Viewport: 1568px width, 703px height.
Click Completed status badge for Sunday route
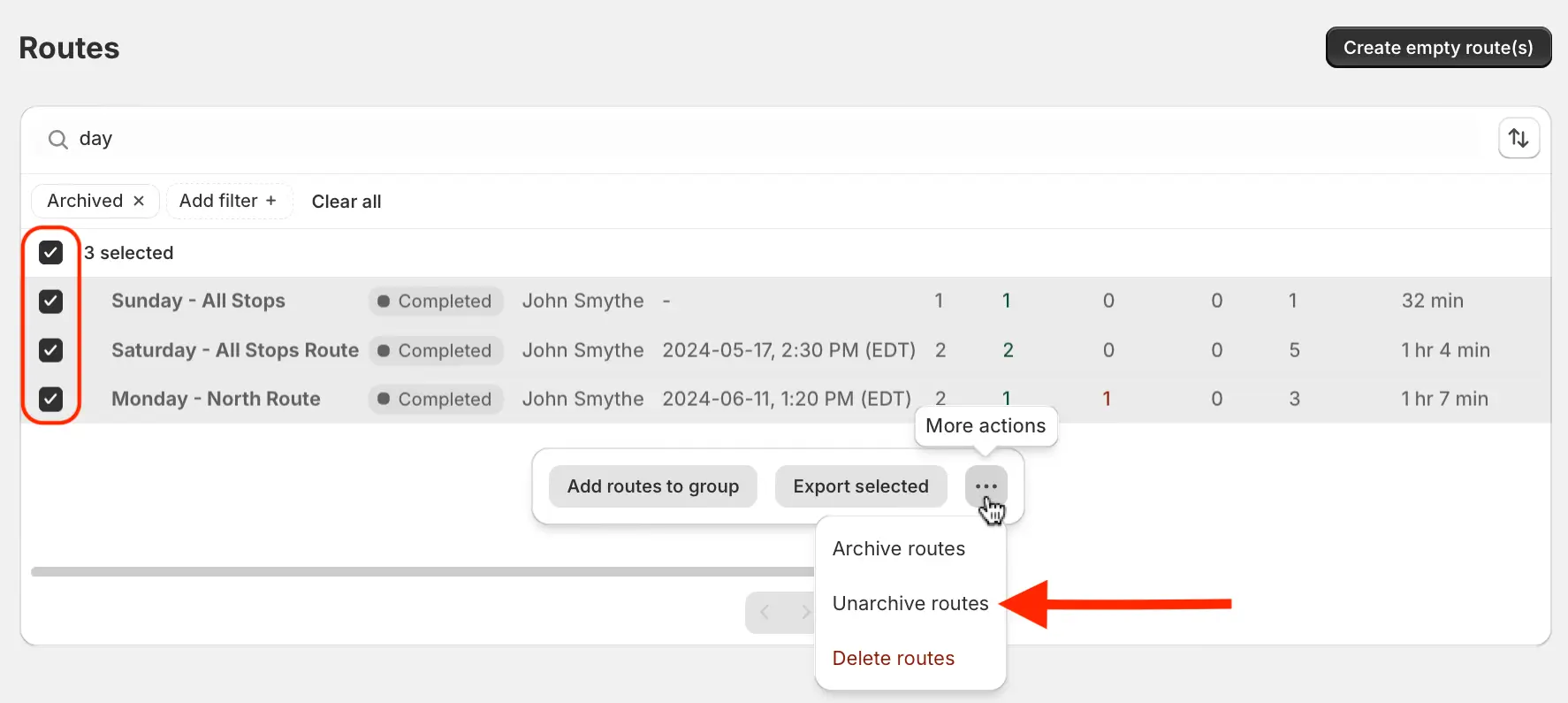click(x=436, y=302)
